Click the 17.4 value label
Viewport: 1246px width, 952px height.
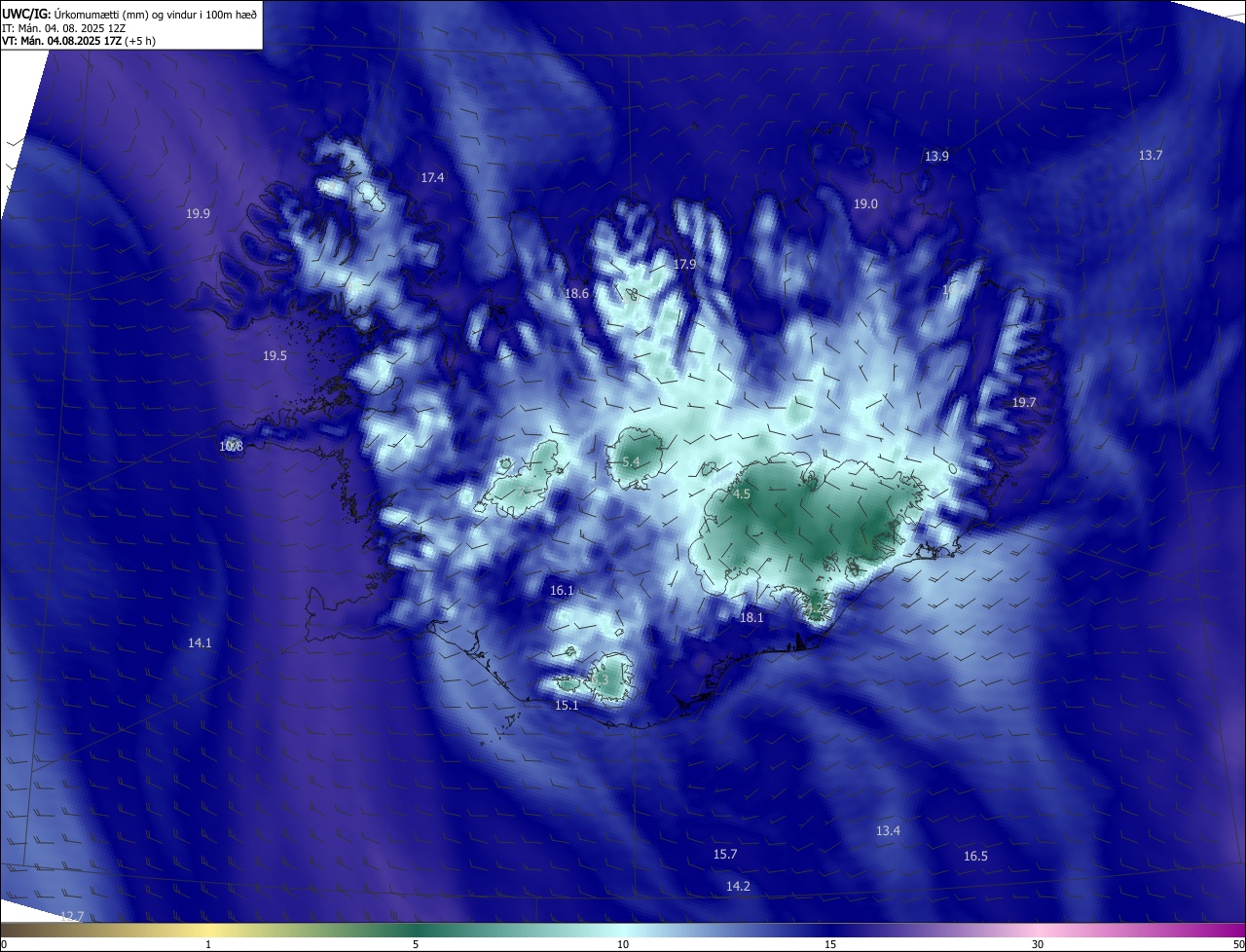pyautogui.click(x=432, y=178)
